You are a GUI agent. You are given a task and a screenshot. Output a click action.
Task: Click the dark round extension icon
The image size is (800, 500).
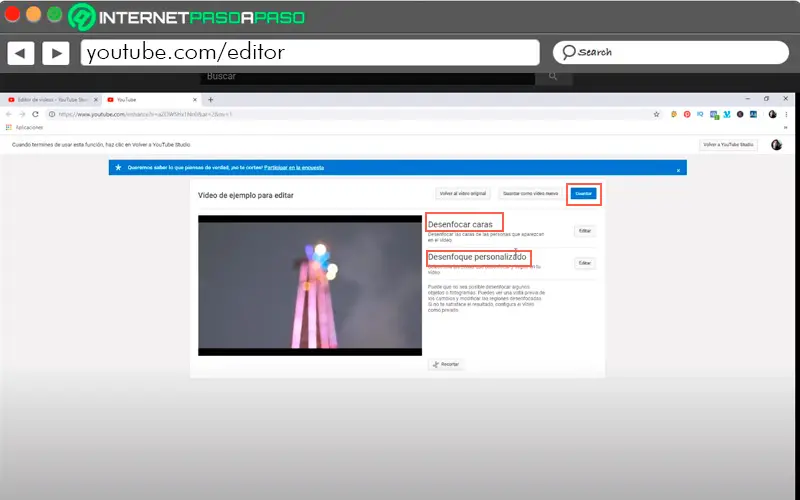pyautogui.click(x=740, y=114)
